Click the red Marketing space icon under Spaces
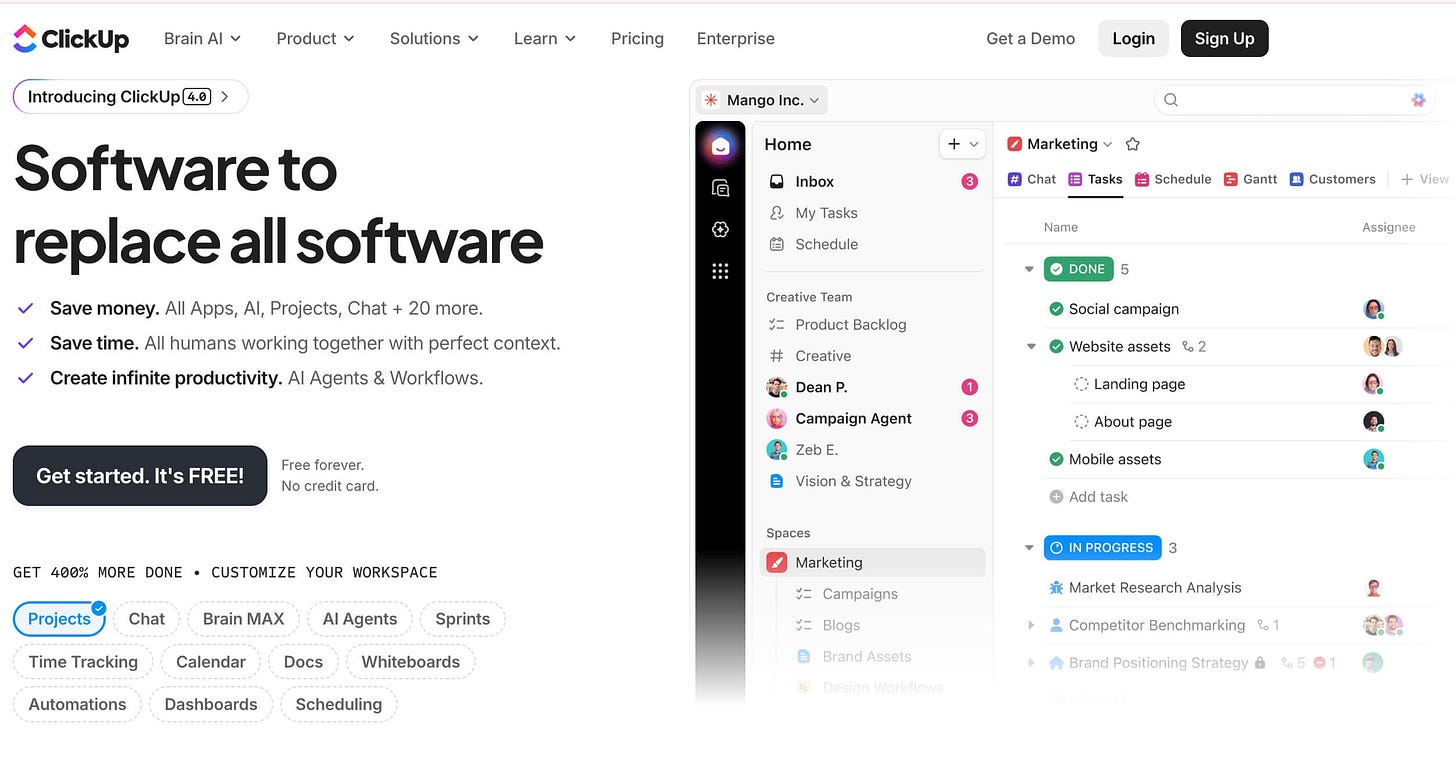The height and width of the screenshot is (763, 1456). point(776,562)
